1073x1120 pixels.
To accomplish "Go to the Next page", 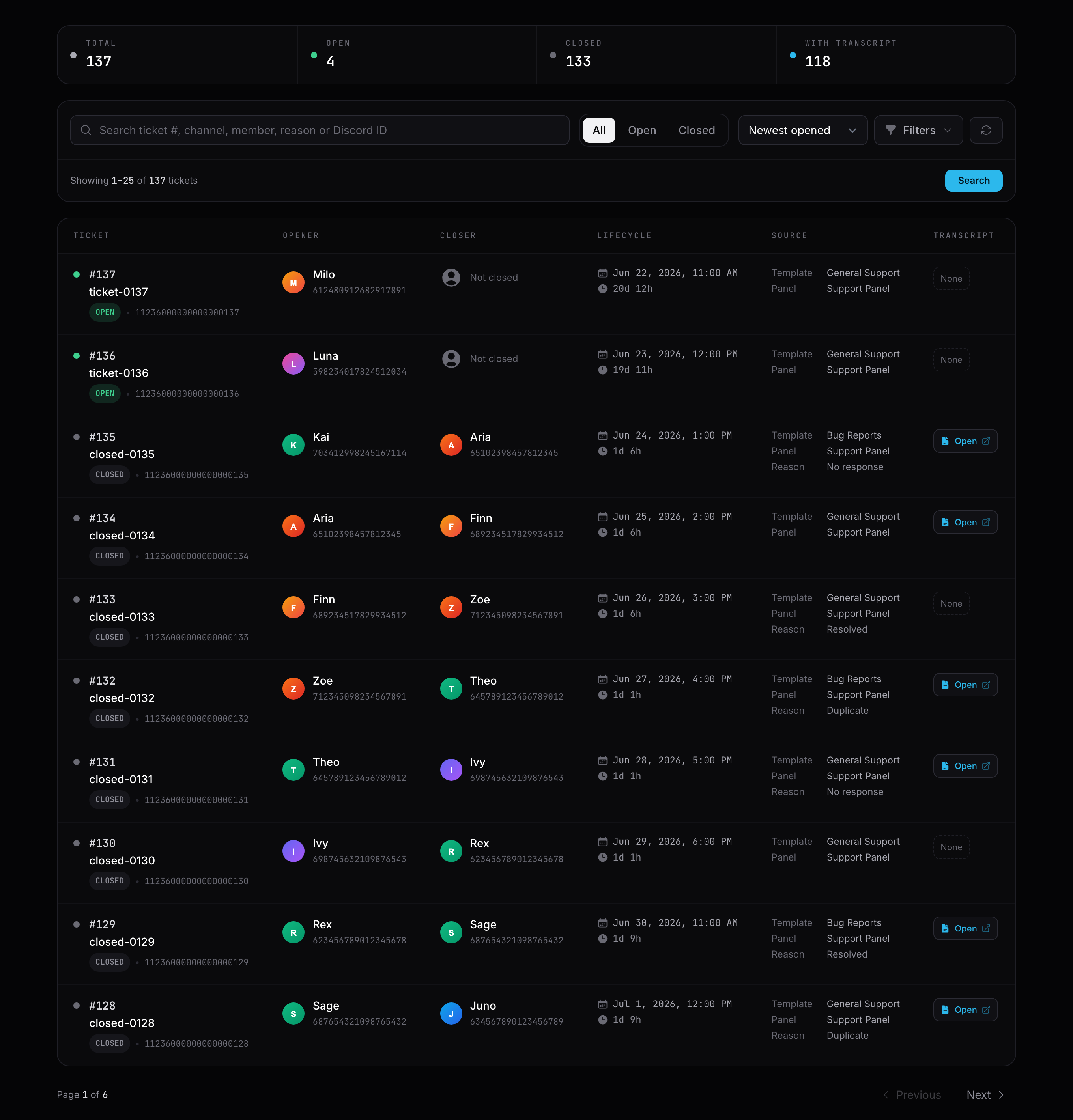I will (x=985, y=1095).
